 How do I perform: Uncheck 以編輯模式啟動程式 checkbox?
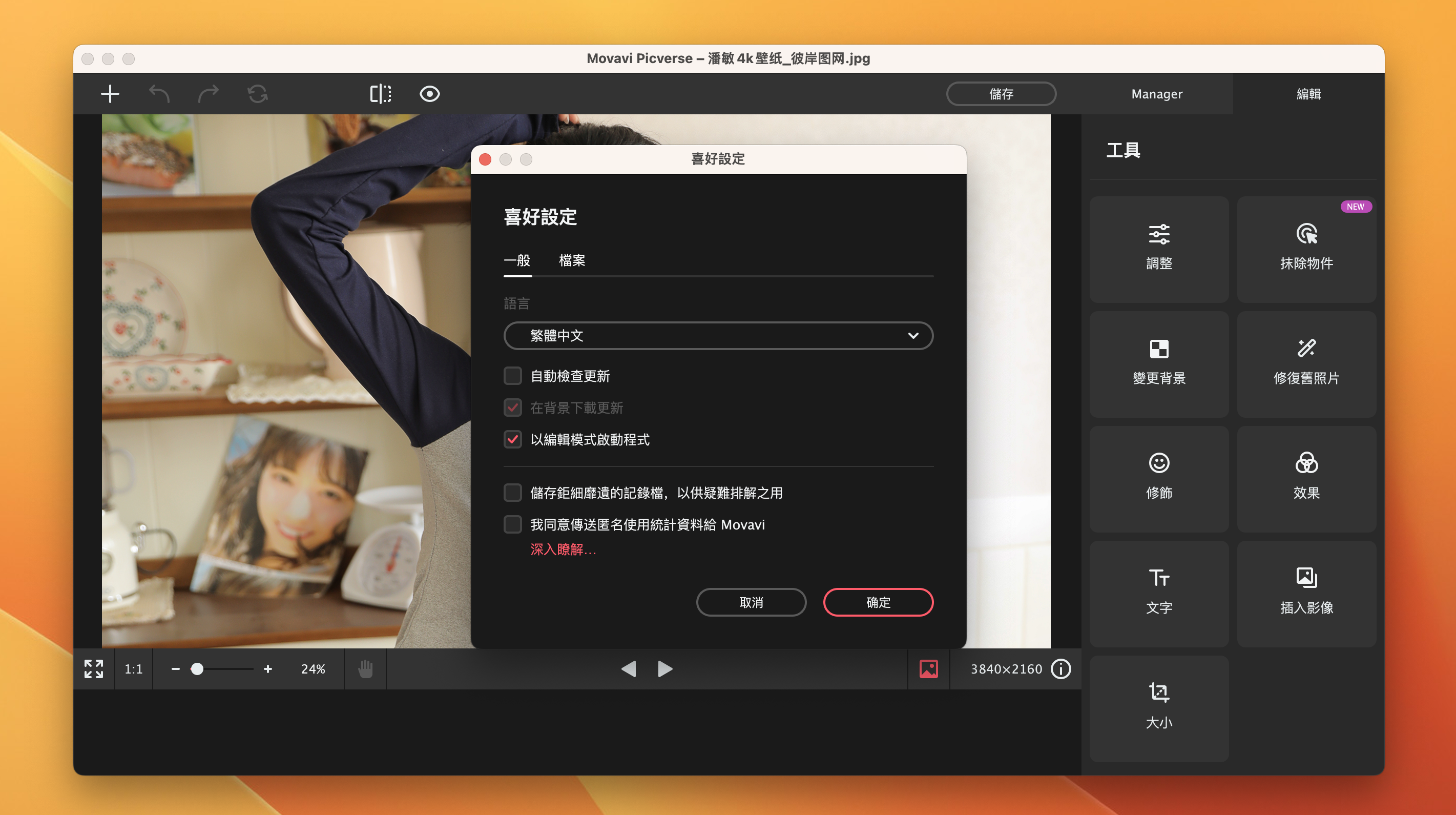point(513,439)
